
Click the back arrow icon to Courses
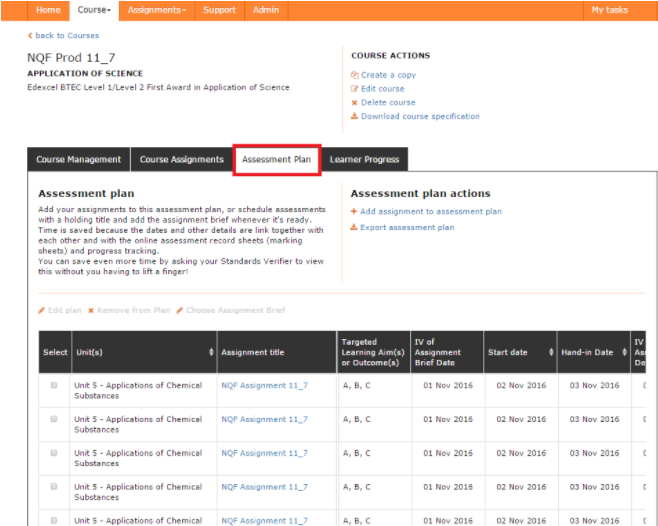click(x=30, y=36)
